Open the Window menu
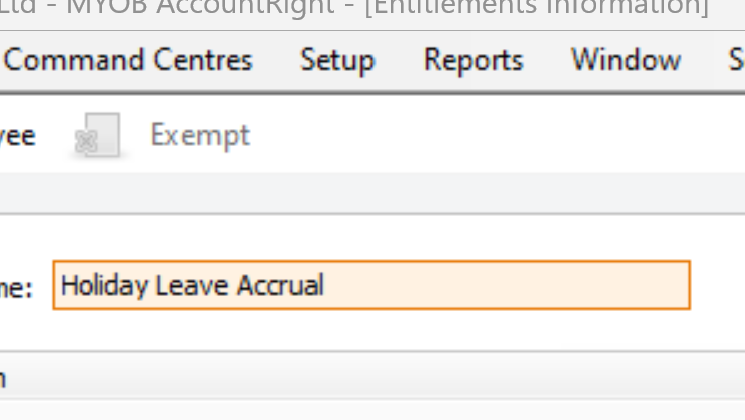The image size is (745, 420). tap(625, 60)
